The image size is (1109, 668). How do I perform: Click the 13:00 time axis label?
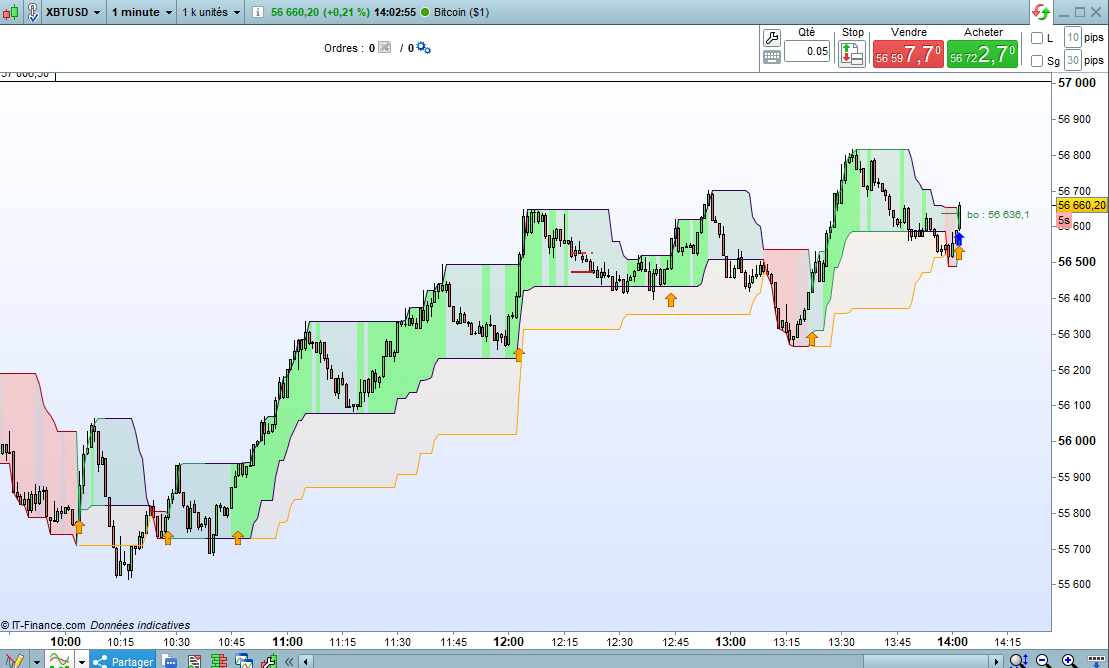pyautogui.click(x=730, y=642)
